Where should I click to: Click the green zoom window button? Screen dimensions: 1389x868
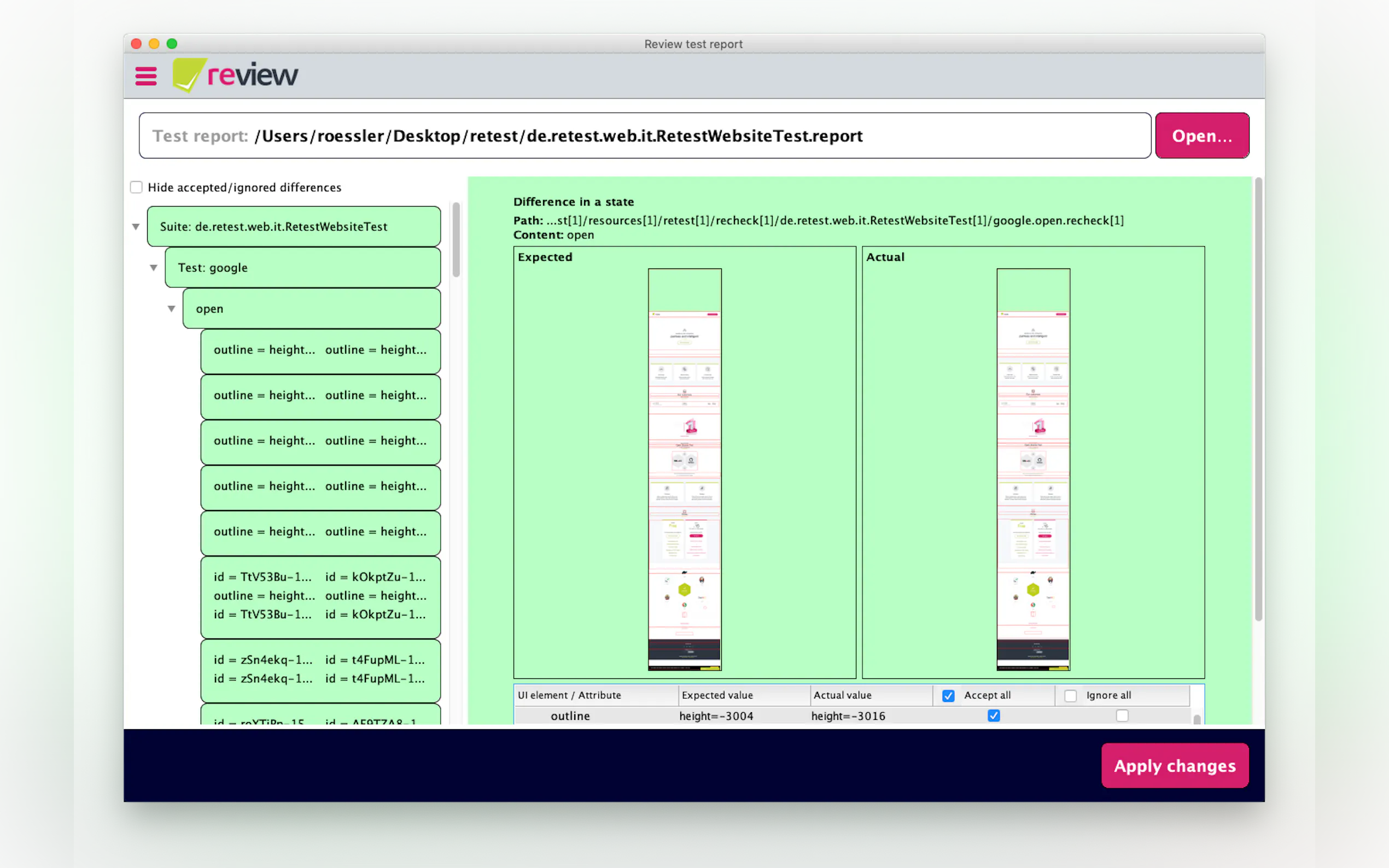click(x=172, y=44)
